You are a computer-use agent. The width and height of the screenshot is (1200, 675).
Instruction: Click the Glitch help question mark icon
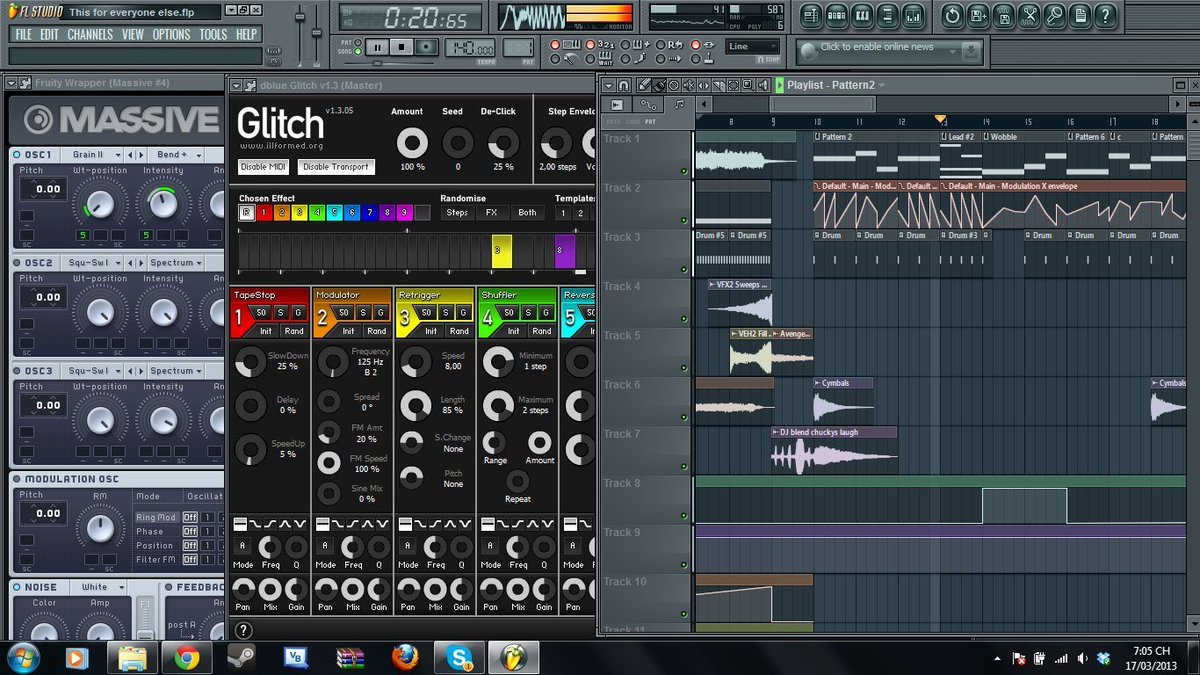pyautogui.click(x=243, y=630)
